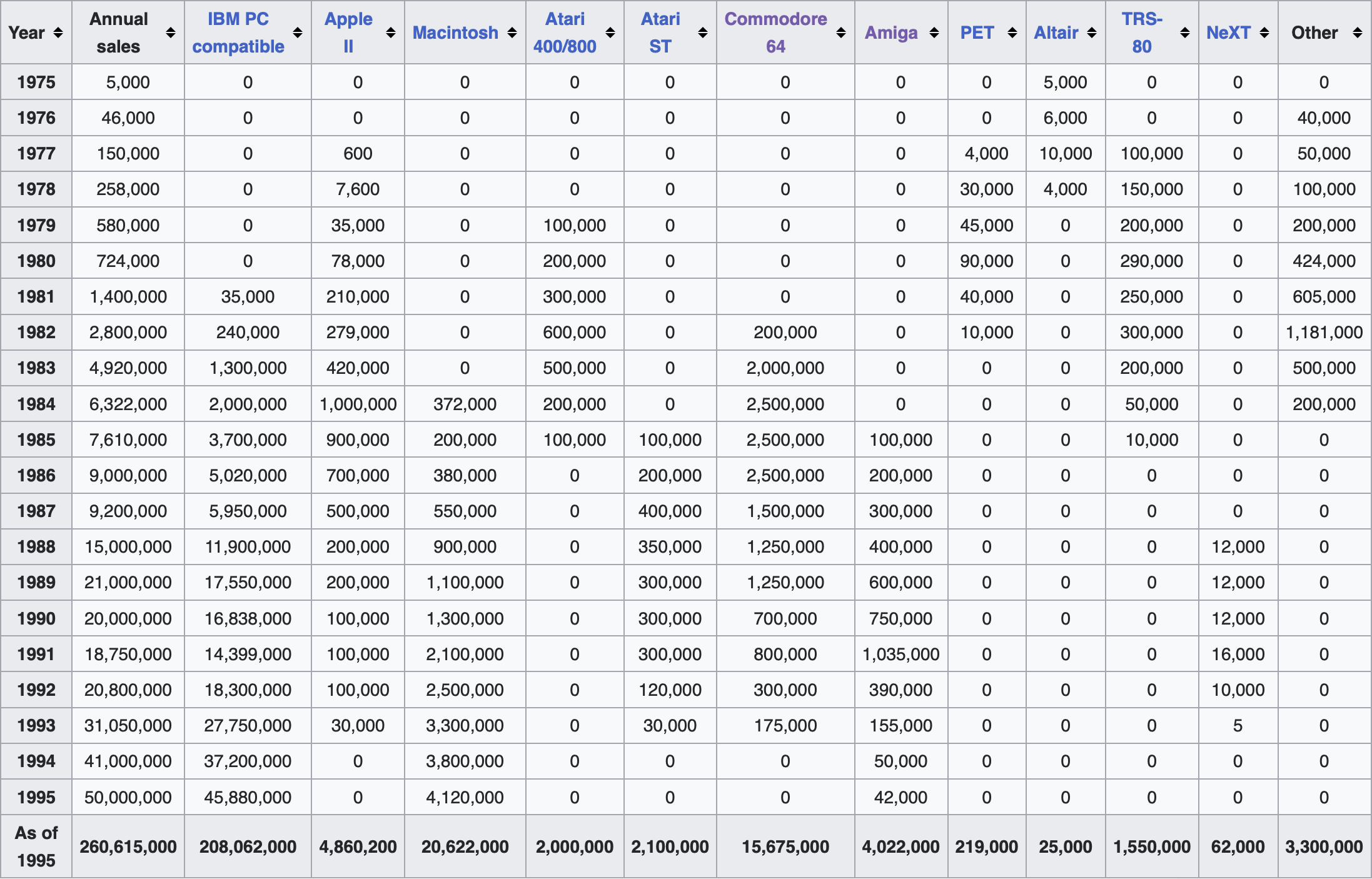1372x879 pixels.
Task: Sort table by Annual sales arrows
Action: (x=171, y=33)
